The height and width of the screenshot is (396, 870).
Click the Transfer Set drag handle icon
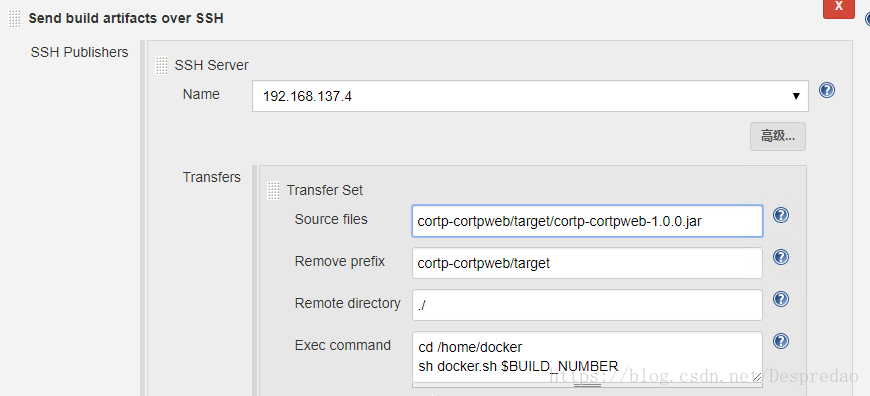(x=273, y=190)
